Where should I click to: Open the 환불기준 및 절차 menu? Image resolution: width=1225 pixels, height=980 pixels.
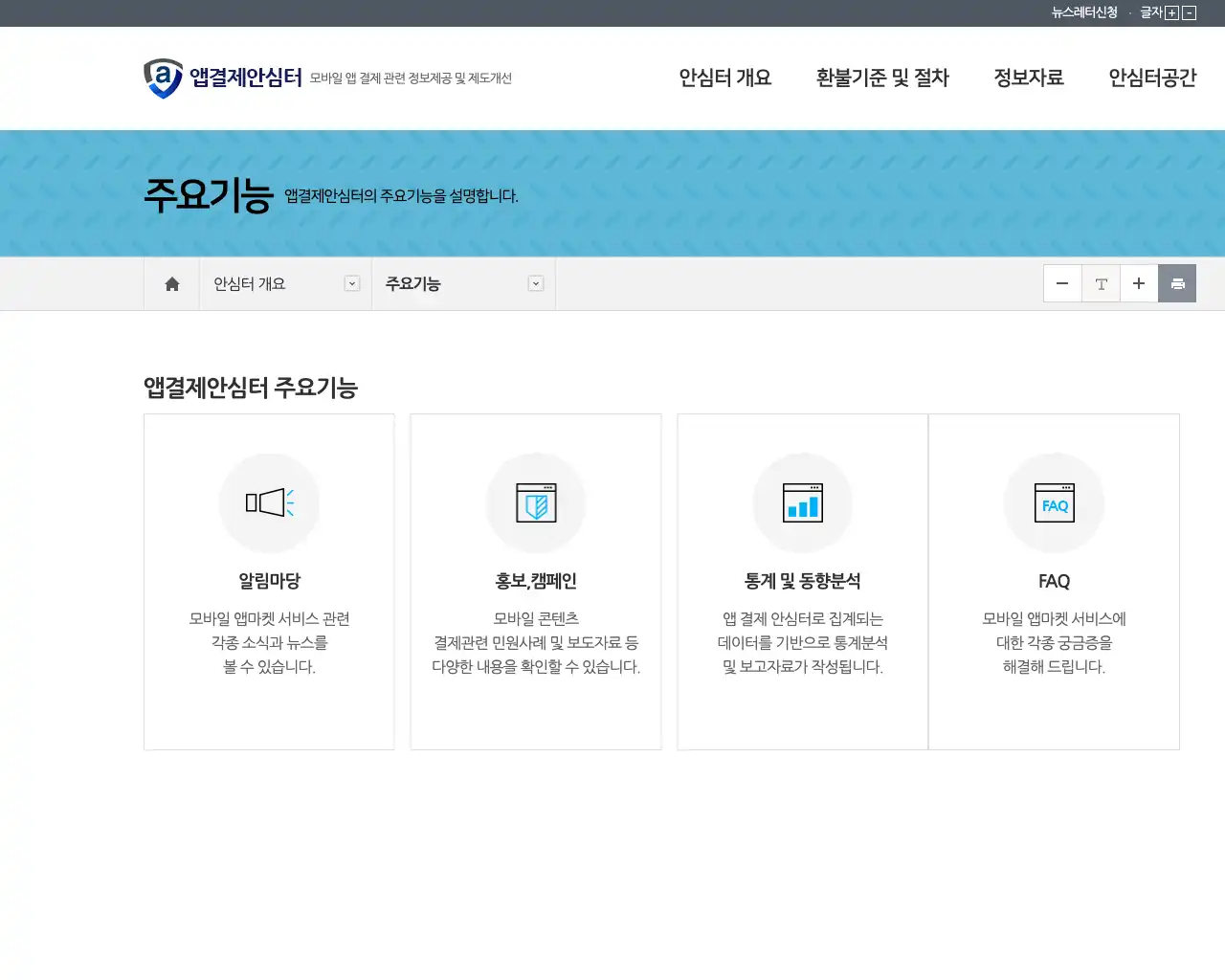pyautogui.click(x=882, y=78)
